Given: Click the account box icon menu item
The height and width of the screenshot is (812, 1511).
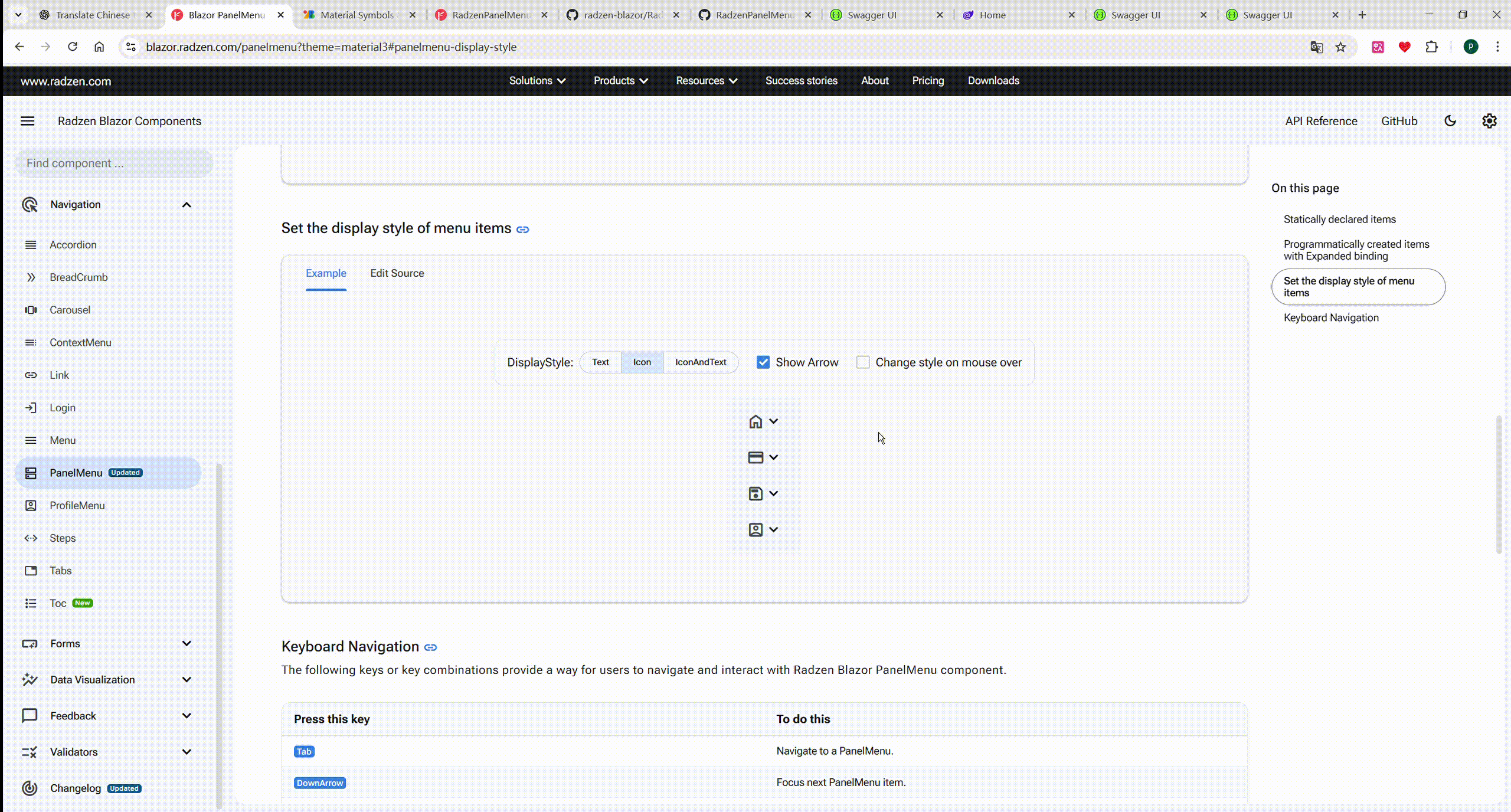Looking at the screenshot, I should 755,529.
